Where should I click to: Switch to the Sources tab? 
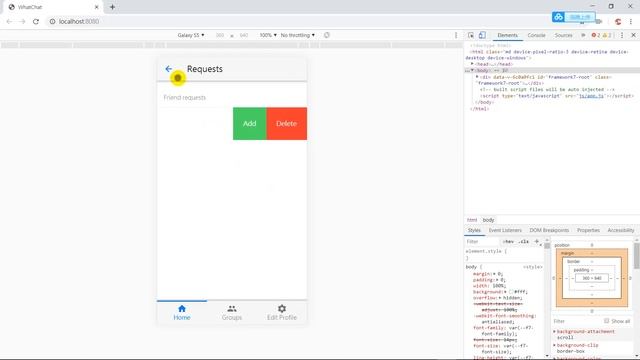[563, 35]
